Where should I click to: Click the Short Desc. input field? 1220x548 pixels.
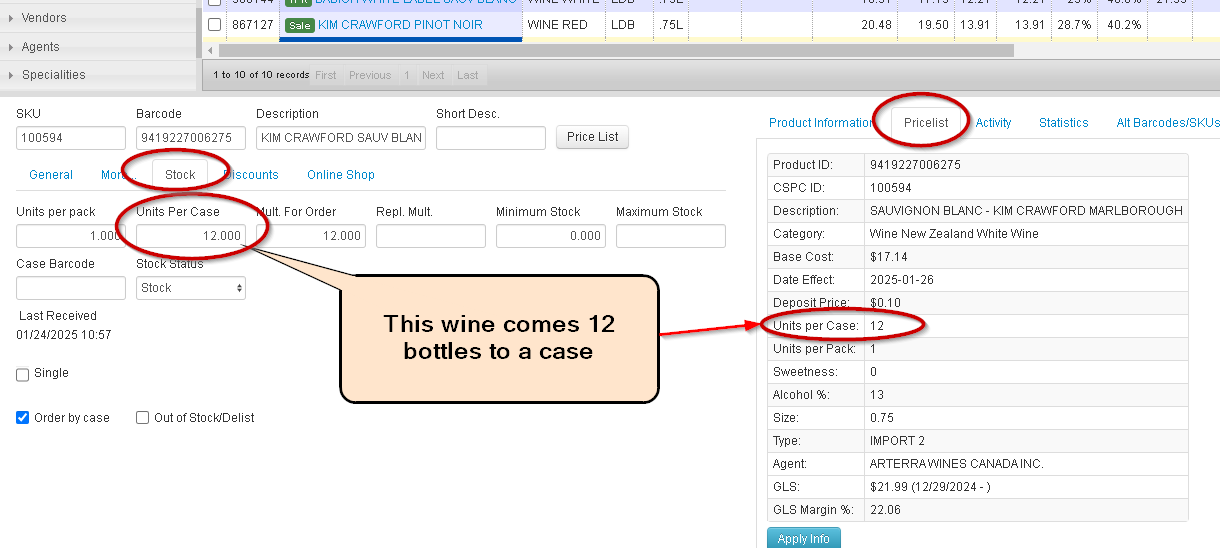(x=491, y=138)
